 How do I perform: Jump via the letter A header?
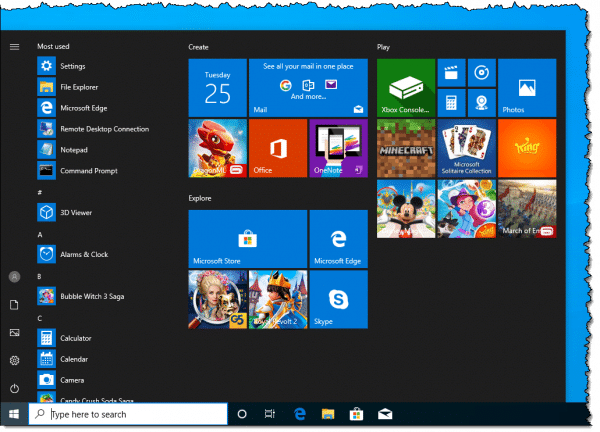pos(40,235)
